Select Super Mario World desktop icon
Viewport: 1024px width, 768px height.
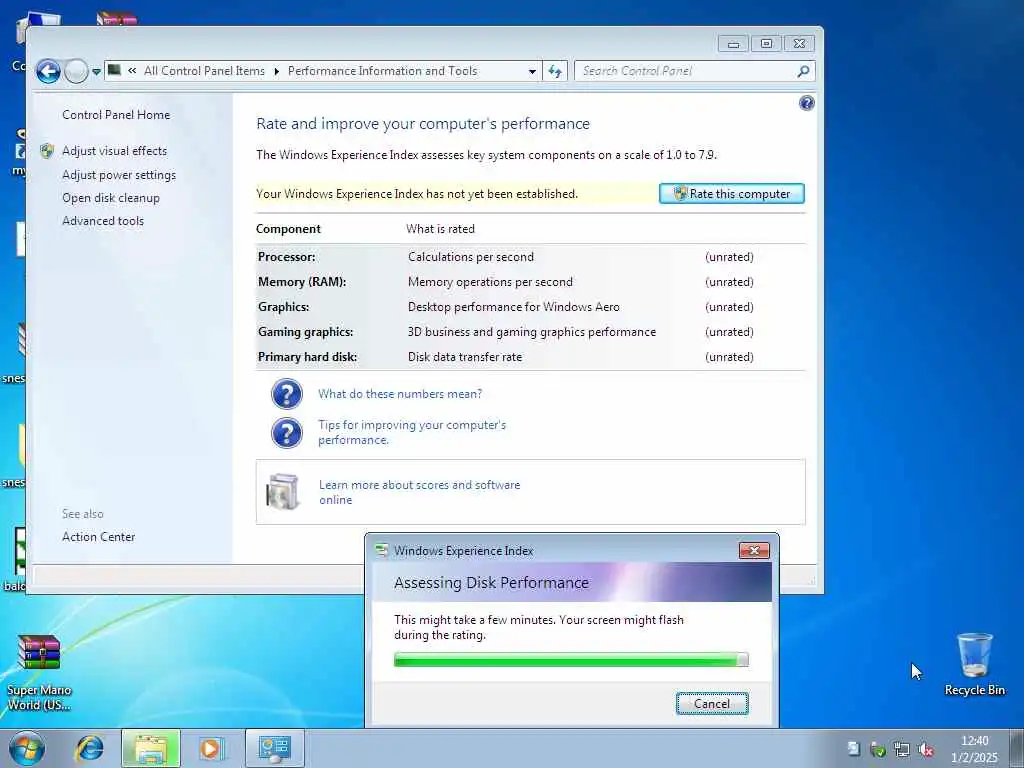tap(39, 673)
